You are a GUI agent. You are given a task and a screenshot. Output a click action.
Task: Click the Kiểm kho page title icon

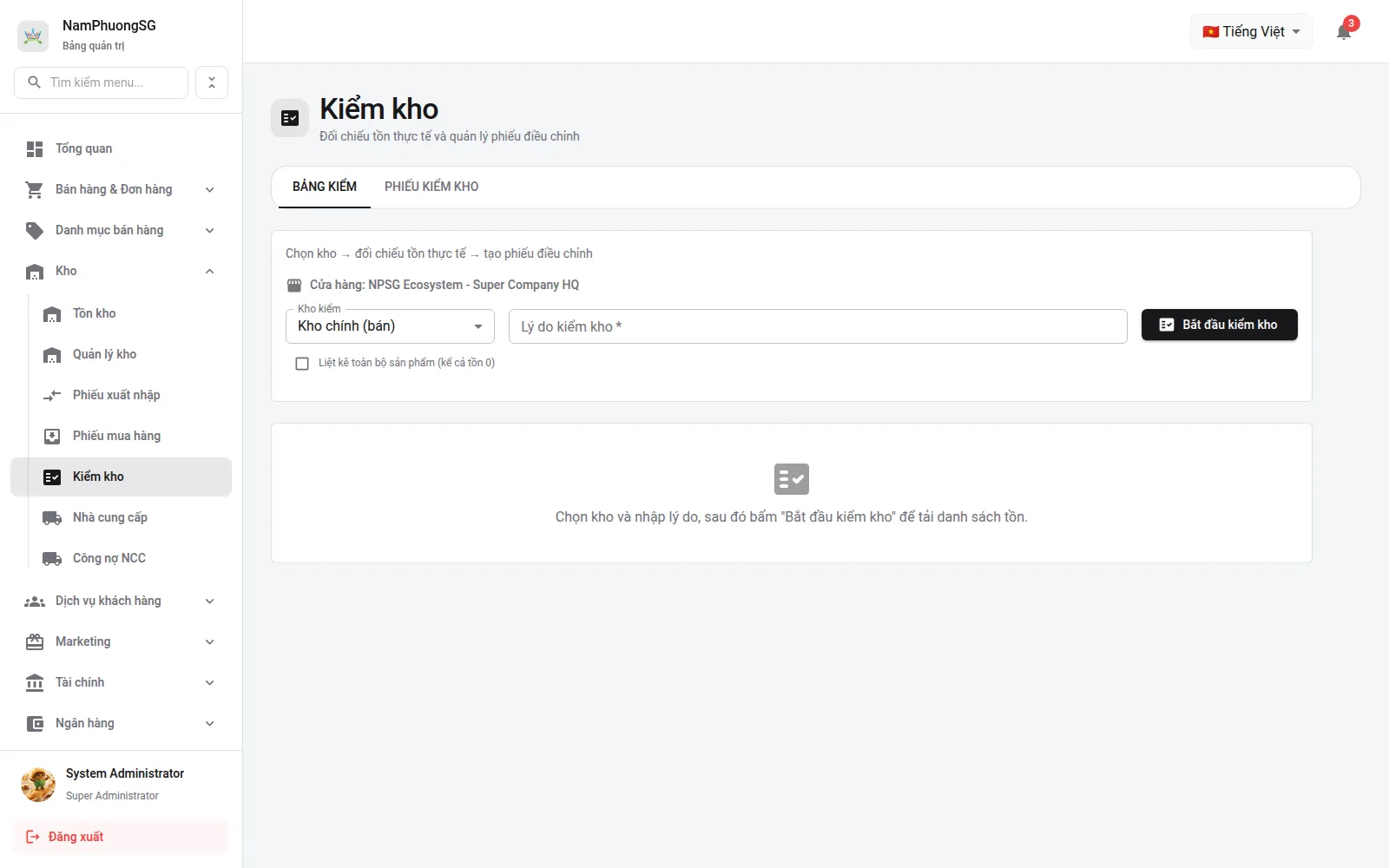click(x=290, y=118)
